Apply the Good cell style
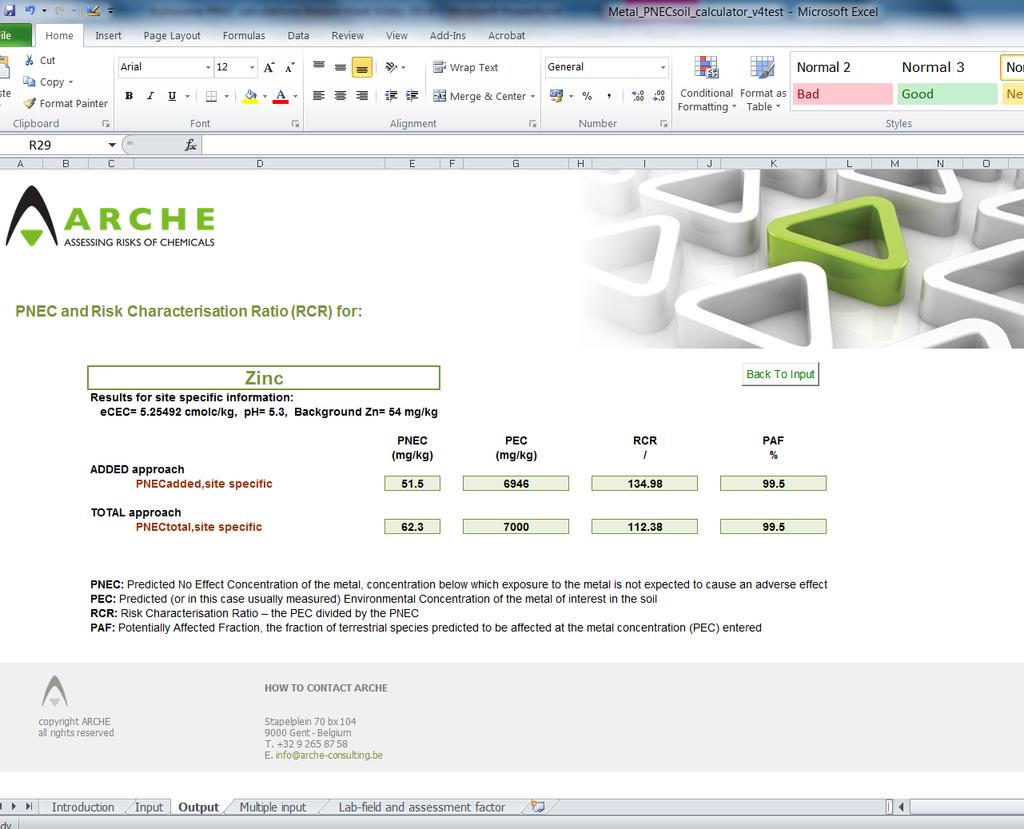The image size is (1024, 829). click(x=947, y=94)
